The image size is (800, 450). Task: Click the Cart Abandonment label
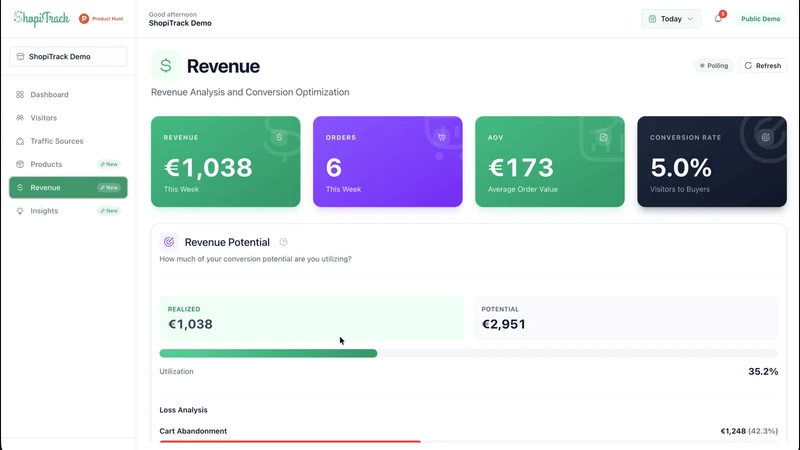pyautogui.click(x=193, y=431)
